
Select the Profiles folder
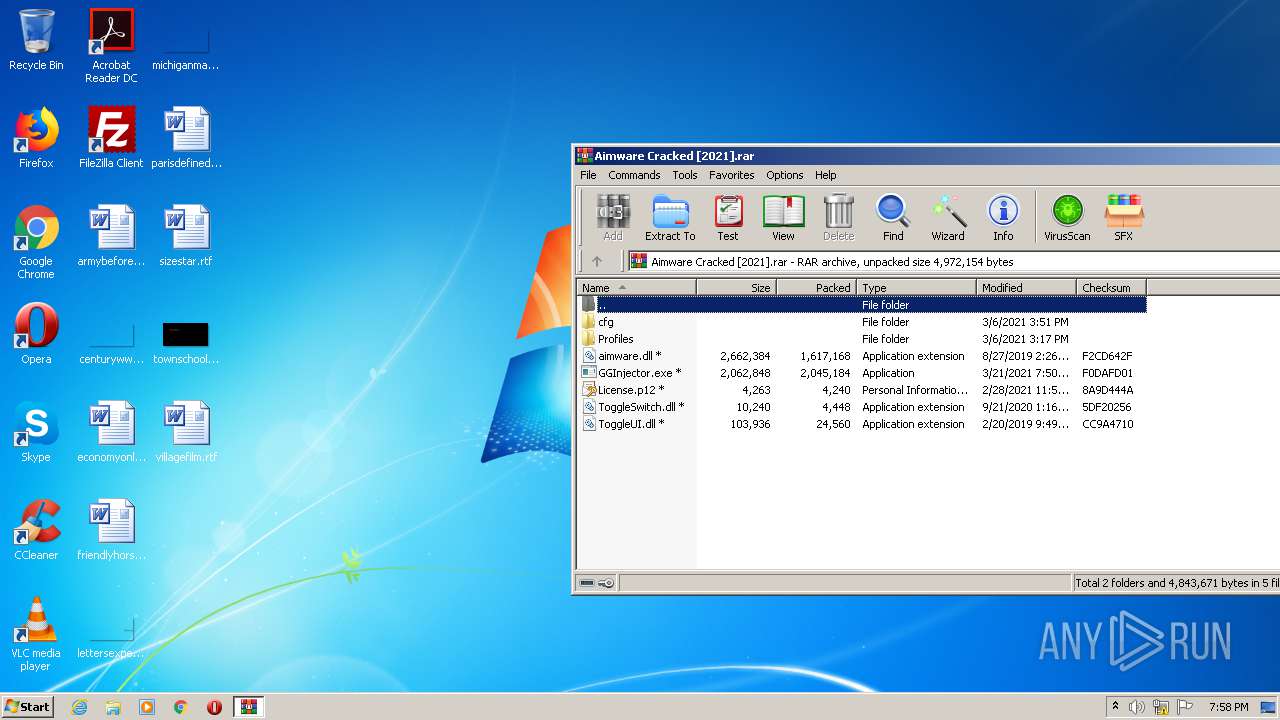pos(862,339)
